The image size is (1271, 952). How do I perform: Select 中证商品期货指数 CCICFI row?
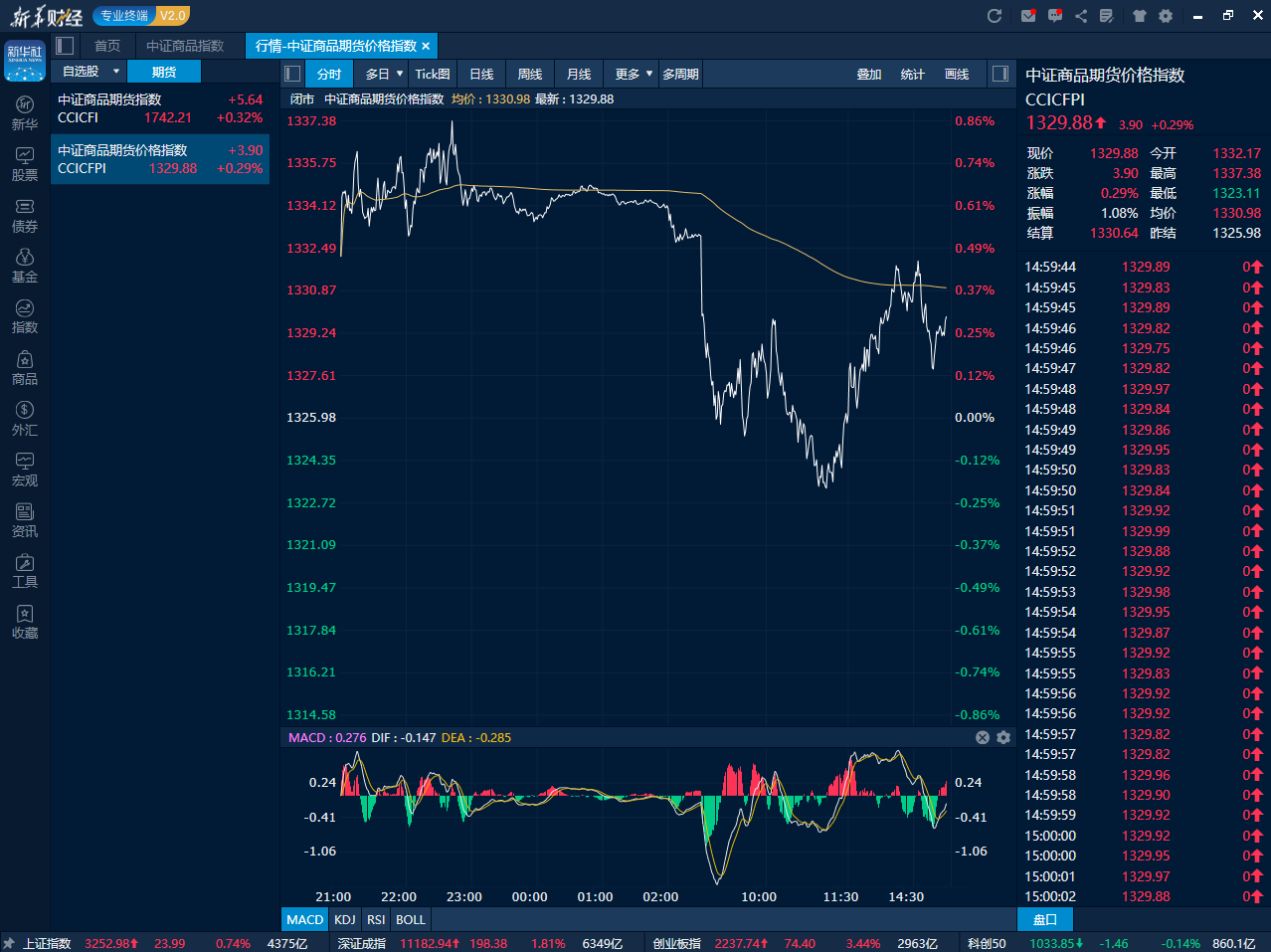(x=160, y=108)
